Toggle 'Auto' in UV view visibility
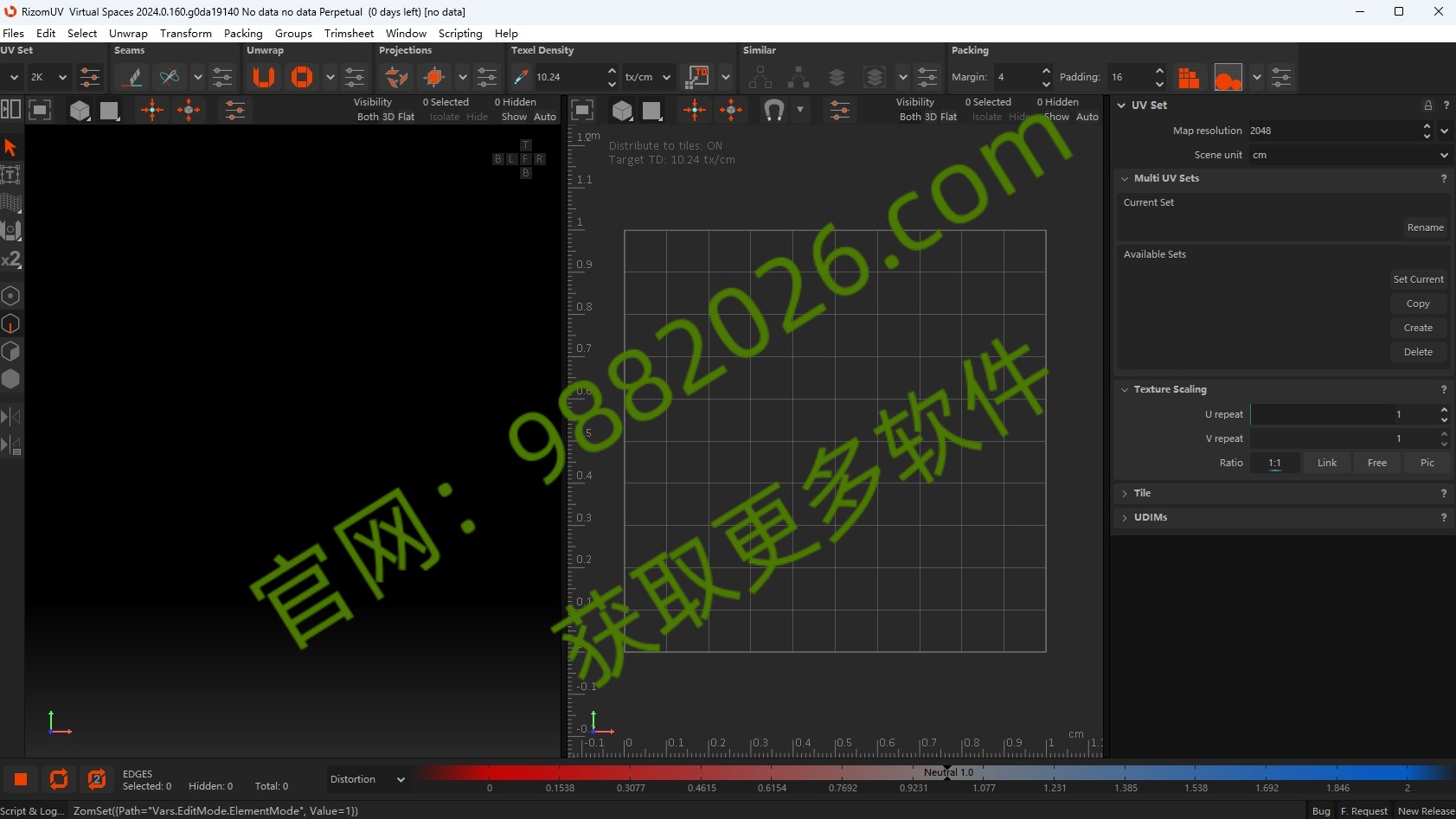This screenshot has height=819, width=1456. [1087, 117]
